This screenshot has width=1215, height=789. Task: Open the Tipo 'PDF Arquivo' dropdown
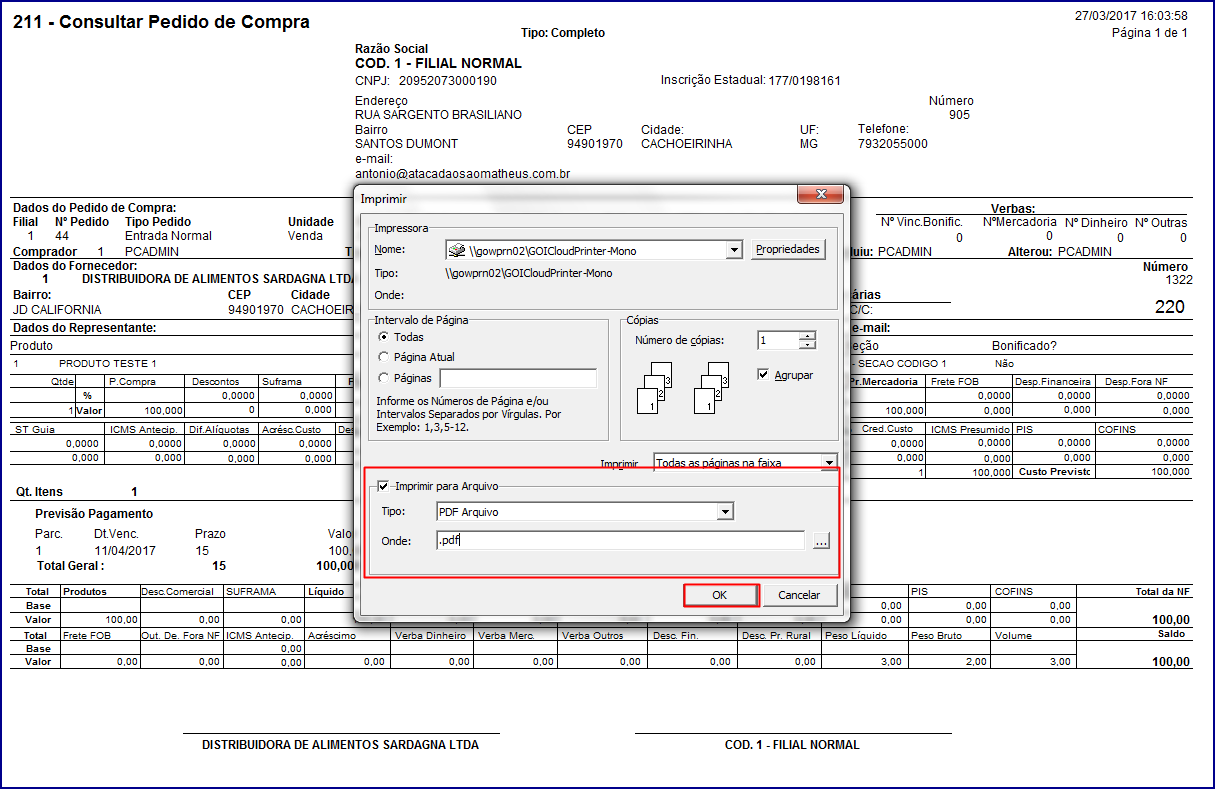click(726, 512)
